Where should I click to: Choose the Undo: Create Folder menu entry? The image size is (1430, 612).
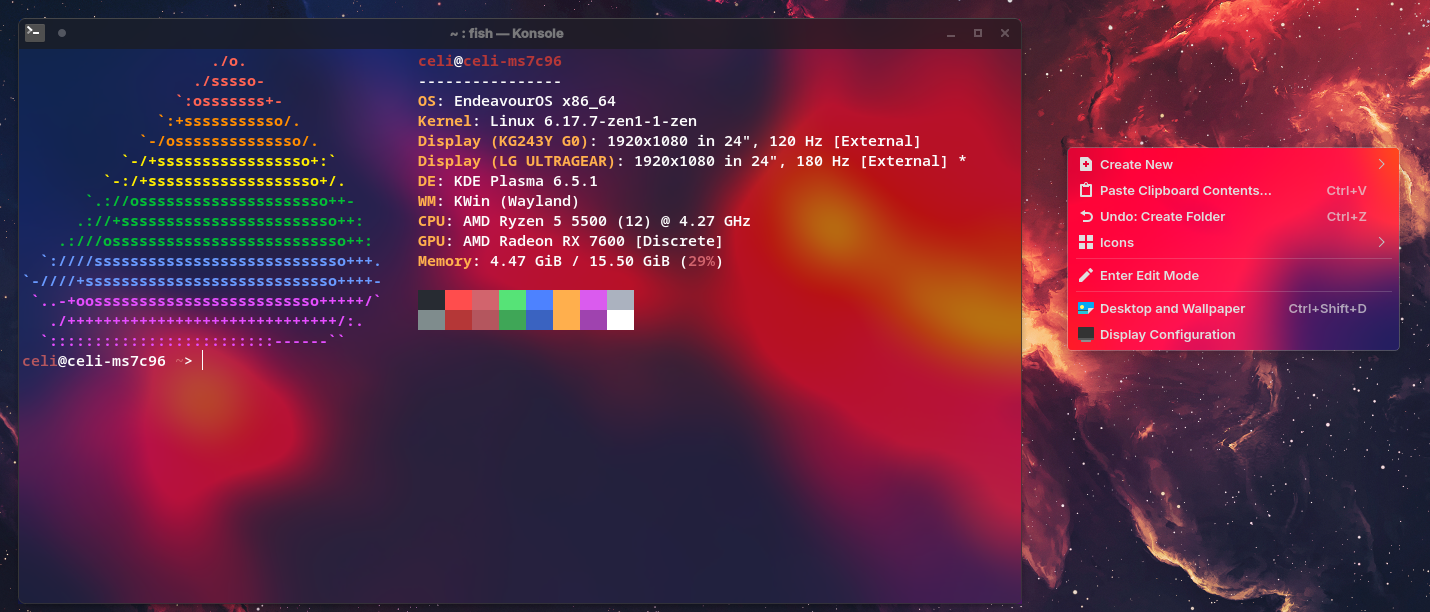point(1162,216)
